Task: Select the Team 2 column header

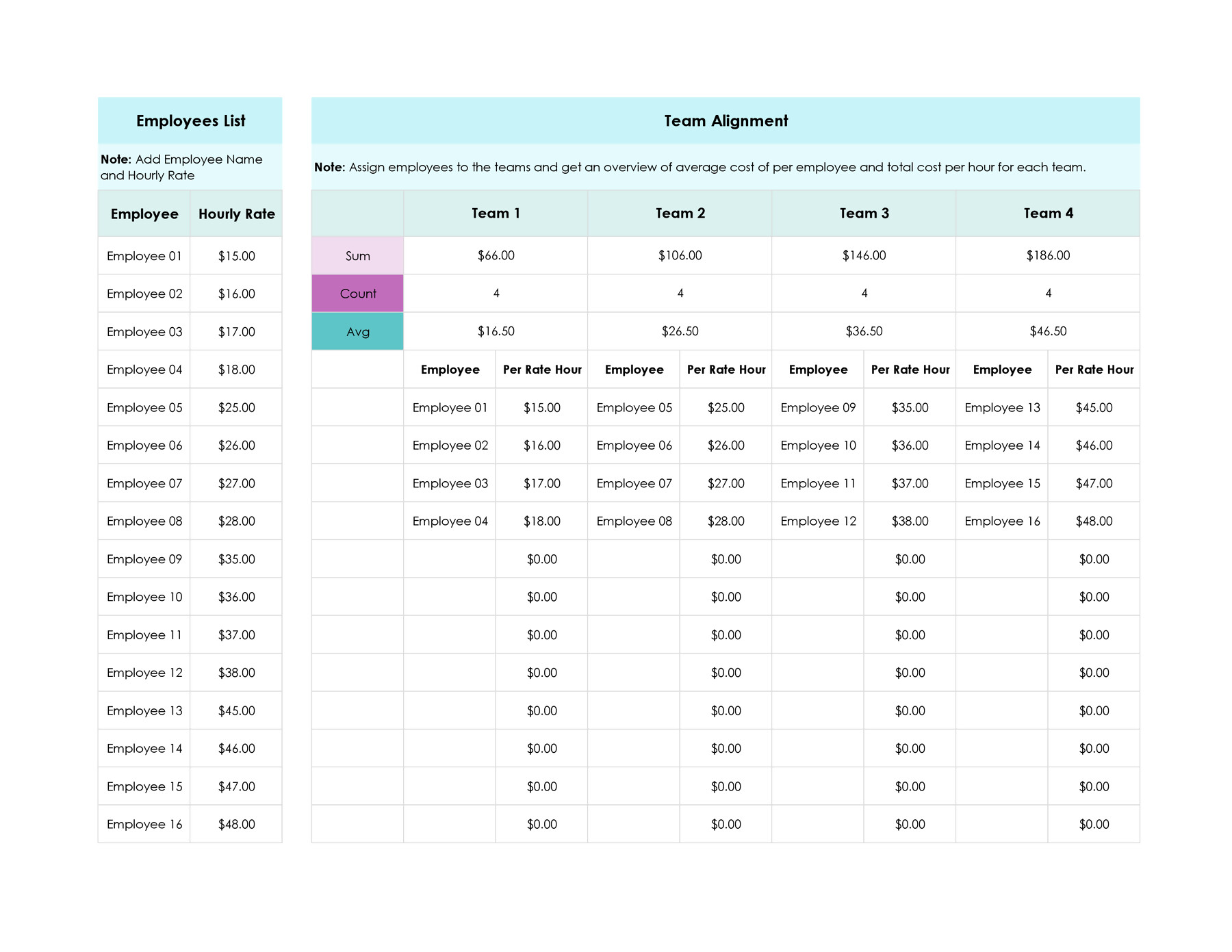Action: 679,213
